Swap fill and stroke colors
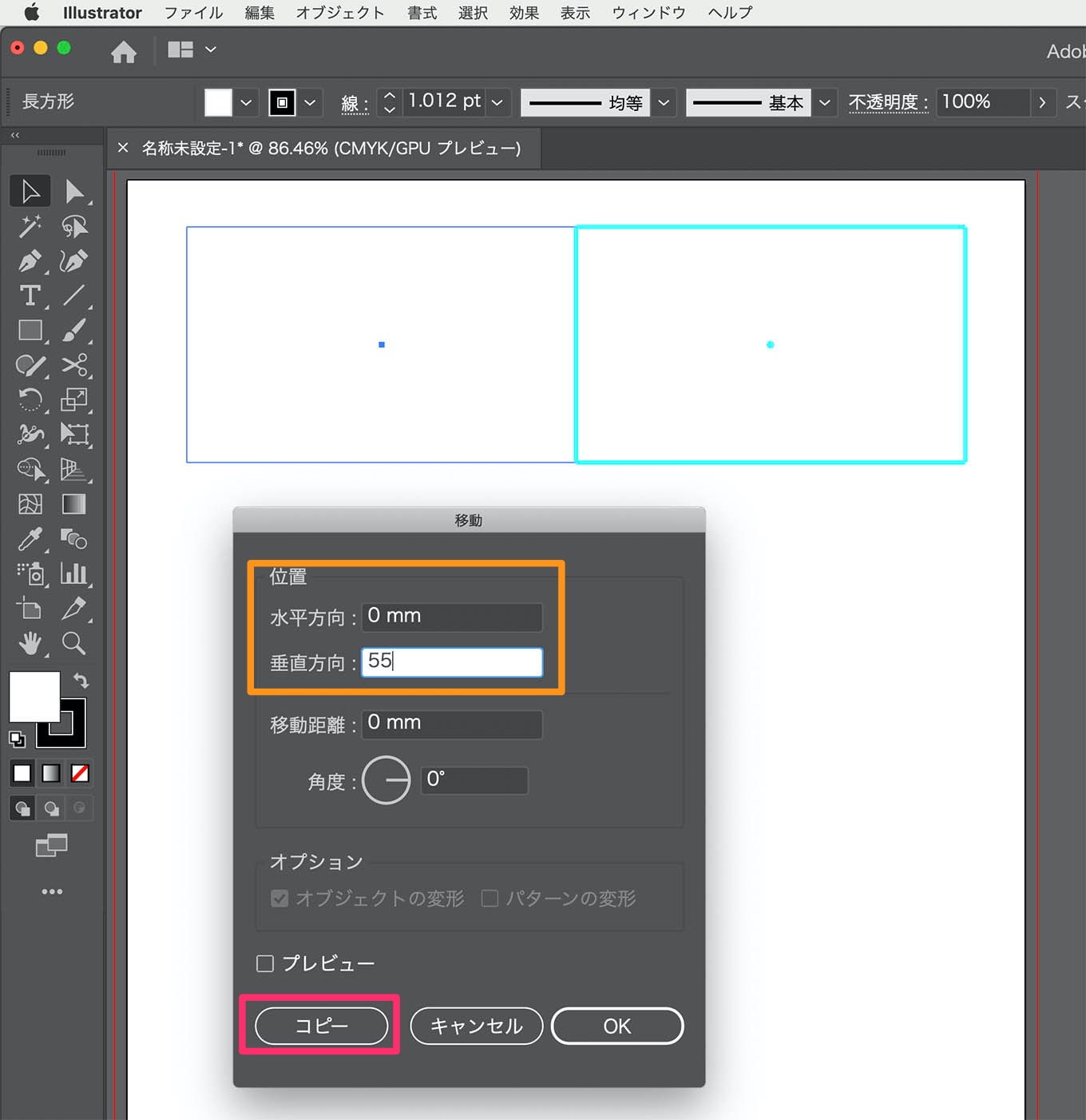 tap(81, 681)
